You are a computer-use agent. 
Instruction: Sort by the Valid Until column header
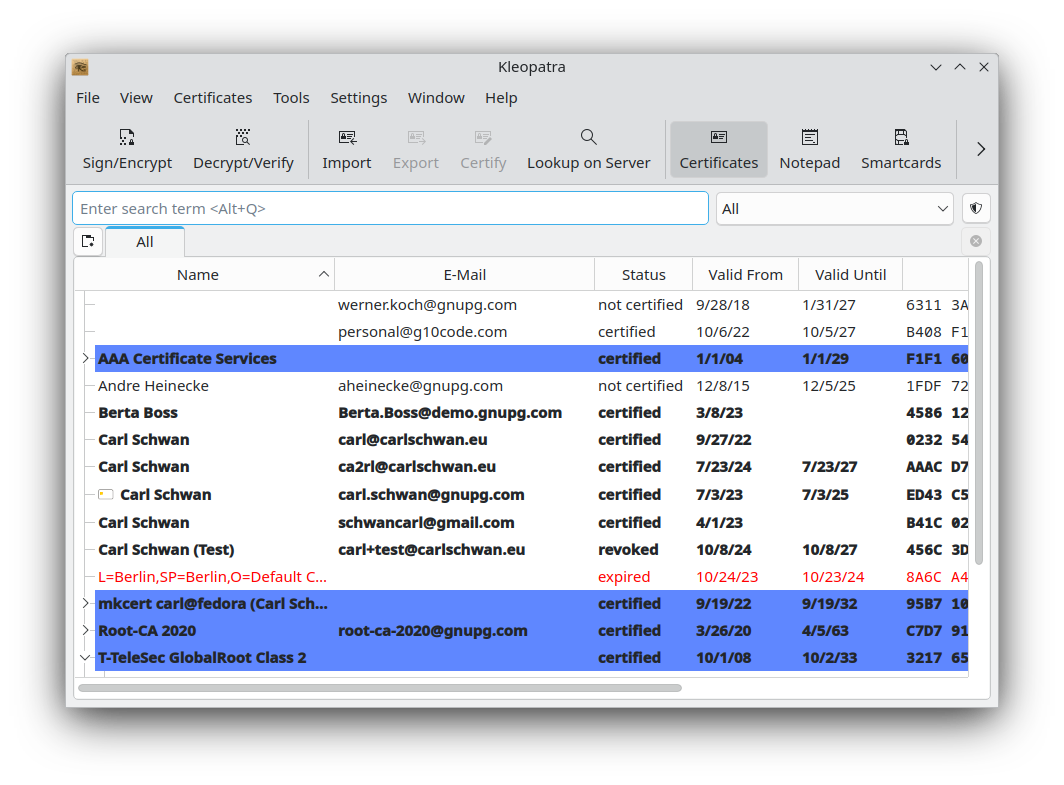pyautogui.click(x=850, y=275)
